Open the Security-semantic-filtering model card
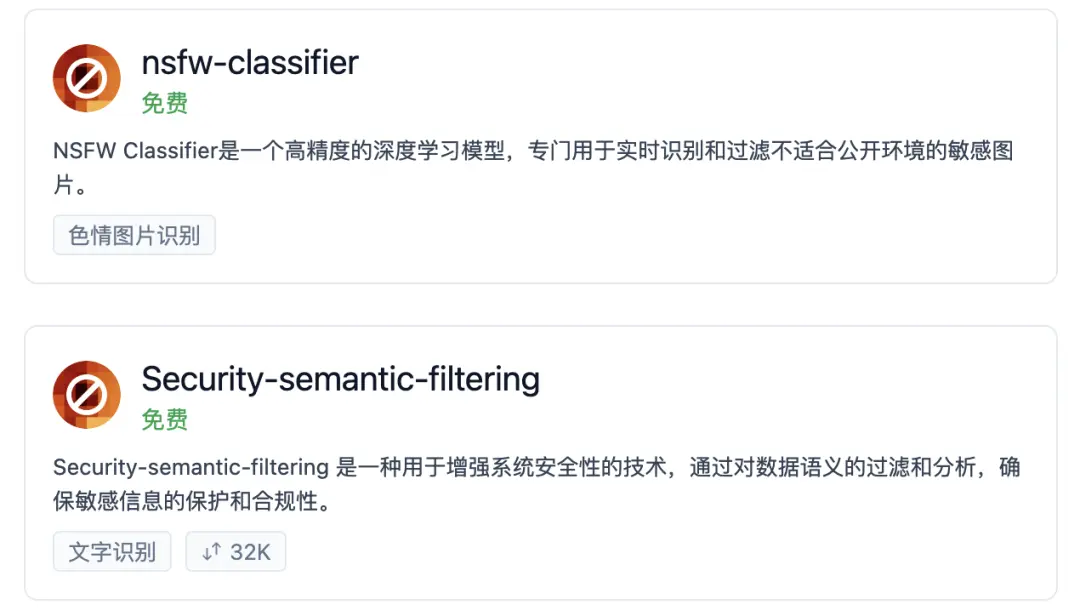1080x616 pixels. coord(541,463)
